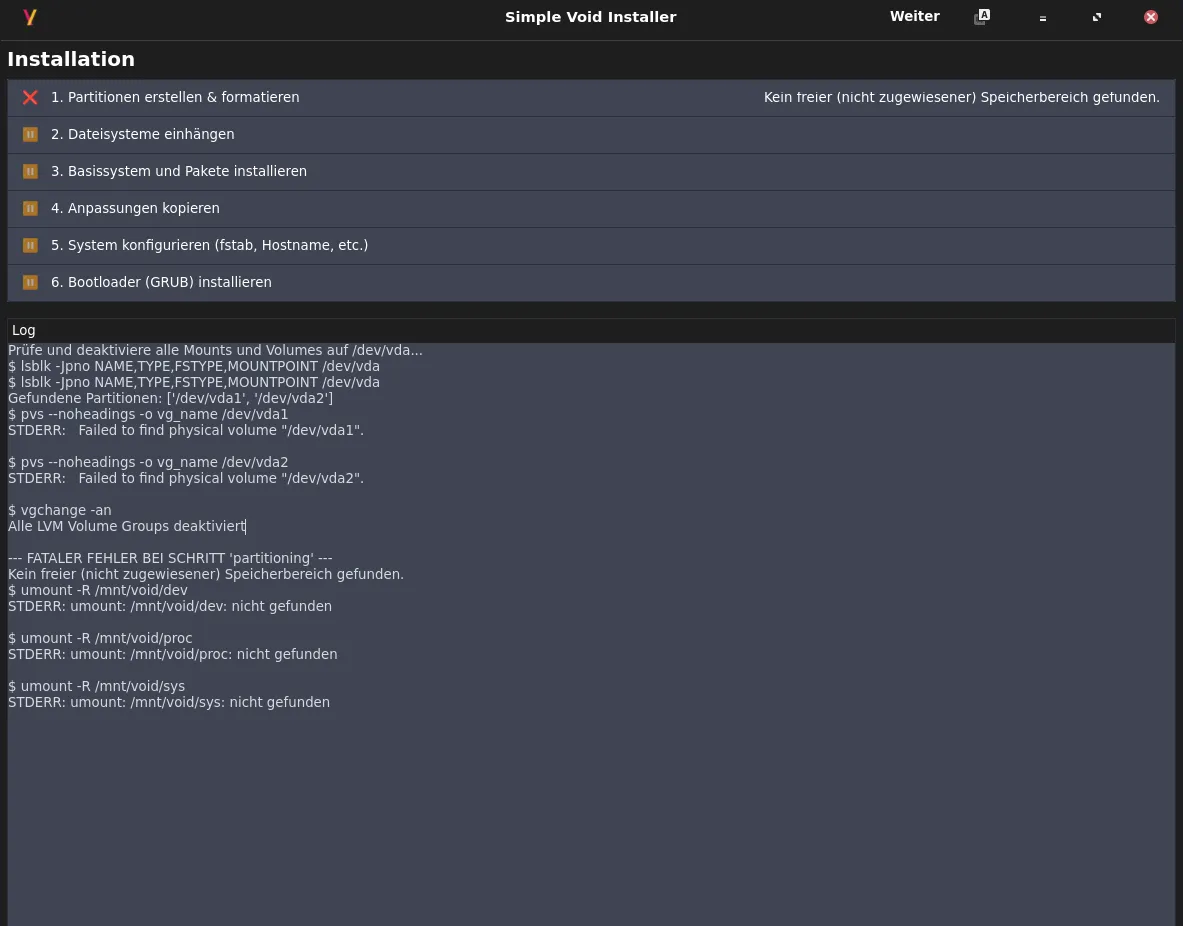This screenshot has height=926, width=1183.
Task: Click pause icon next to Bootloader (GRUB)
Action: click(x=30, y=282)
